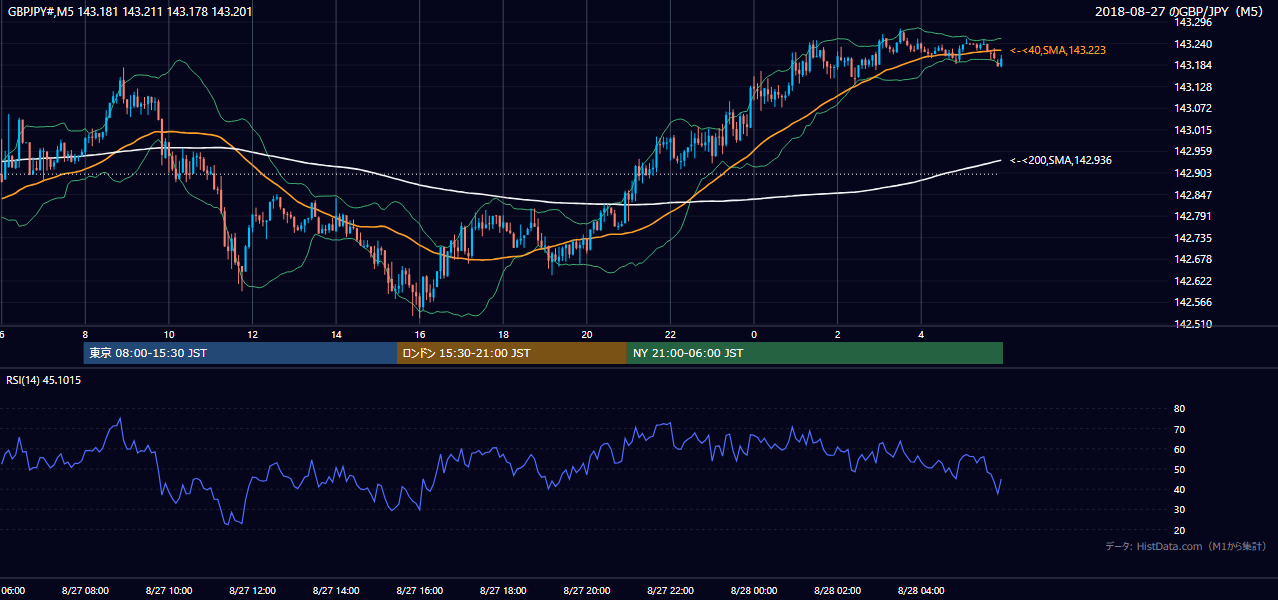Image resolution: width=1278 pixels, height=600 pixels.
Task: Select the ロンドン 15:30-21:00 JST session bar
Action: [x=512, y=353]
